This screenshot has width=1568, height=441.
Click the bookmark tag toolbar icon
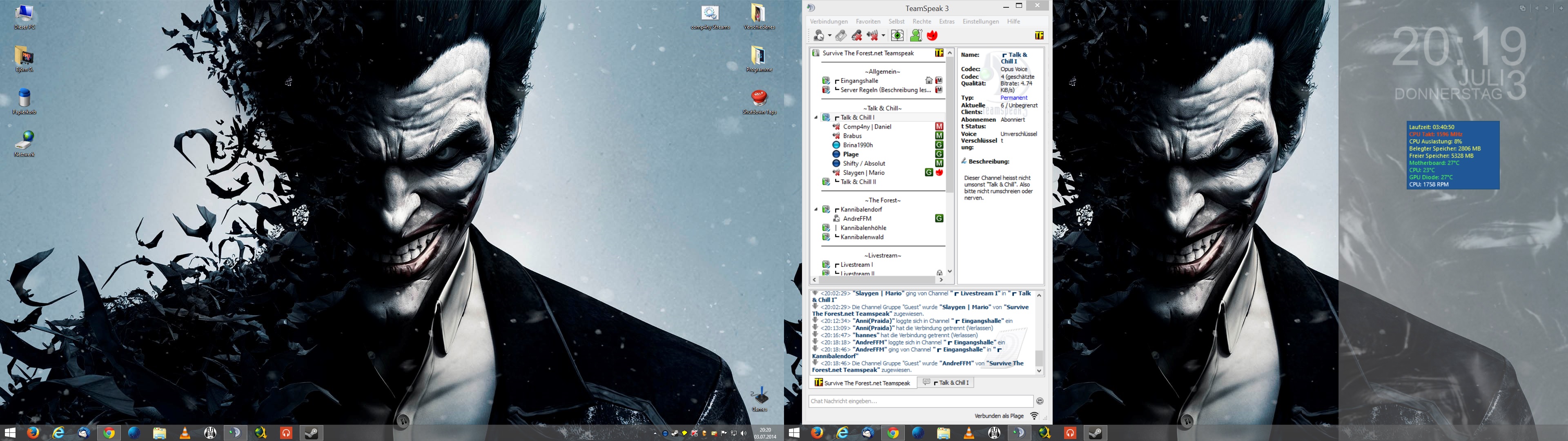(841, 36)
